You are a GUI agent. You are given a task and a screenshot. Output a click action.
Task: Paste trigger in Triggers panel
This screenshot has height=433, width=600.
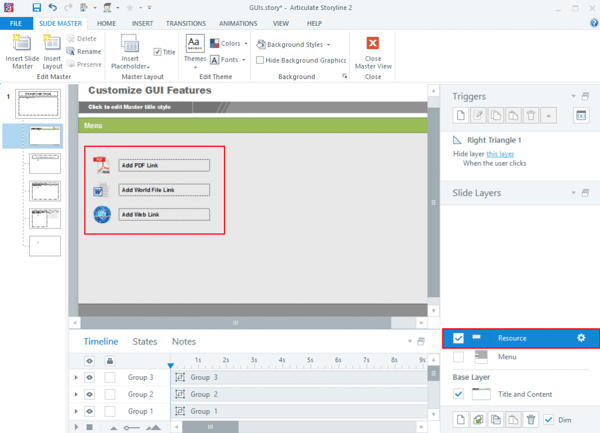click(x=514, y=115)
